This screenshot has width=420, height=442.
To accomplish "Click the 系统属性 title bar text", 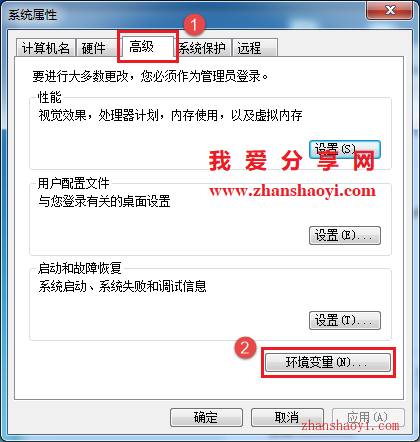I will click(x=33, y=15).
